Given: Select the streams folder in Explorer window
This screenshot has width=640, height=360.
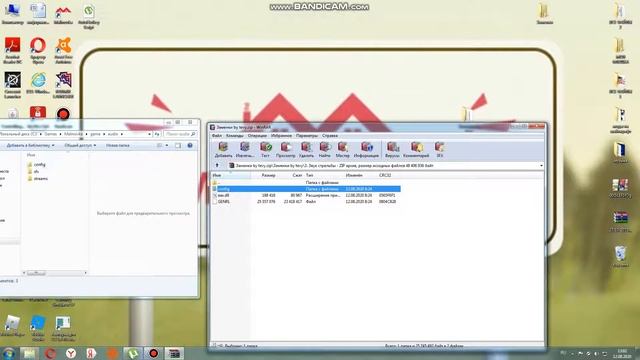Looking at the screenshot, I should 38,178.
